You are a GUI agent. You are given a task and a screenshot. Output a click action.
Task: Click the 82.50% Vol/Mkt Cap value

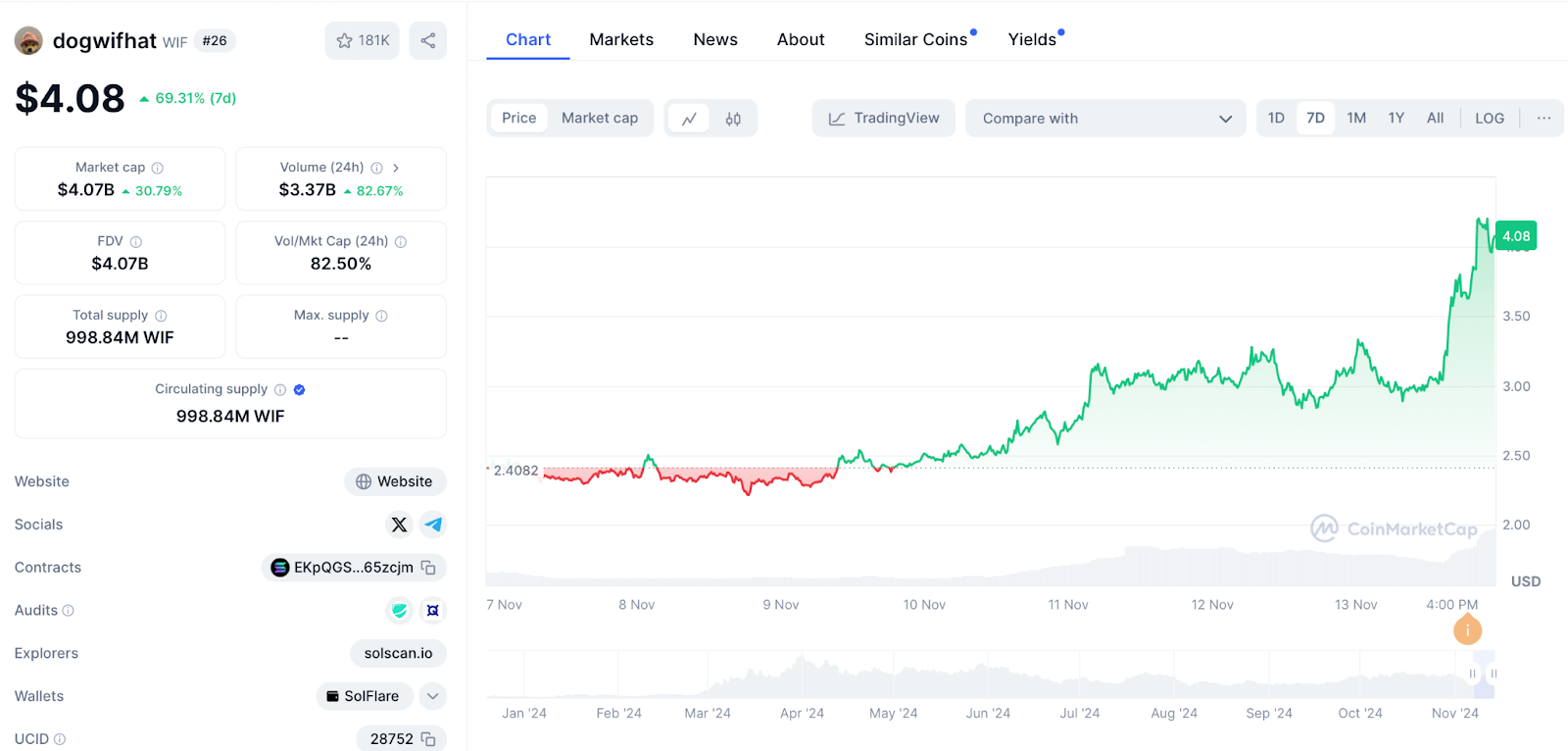[341, 264]
